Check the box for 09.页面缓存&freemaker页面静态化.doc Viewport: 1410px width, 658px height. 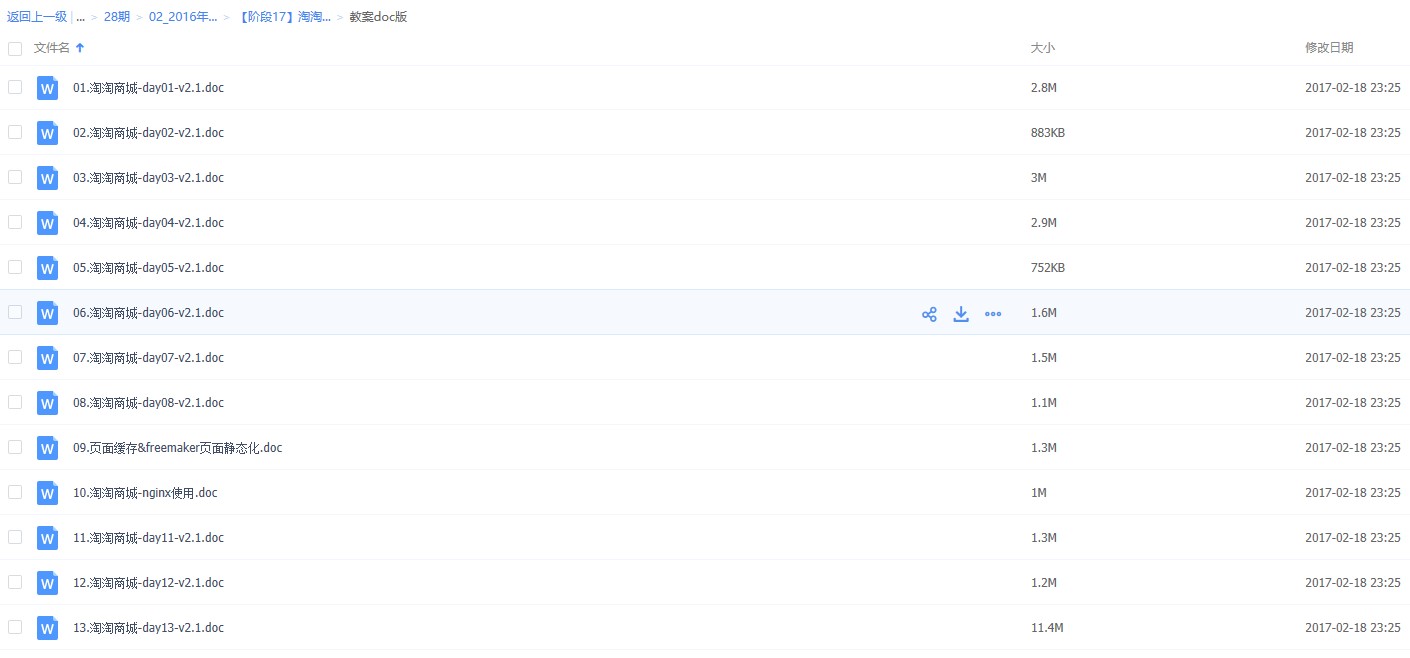15,447
